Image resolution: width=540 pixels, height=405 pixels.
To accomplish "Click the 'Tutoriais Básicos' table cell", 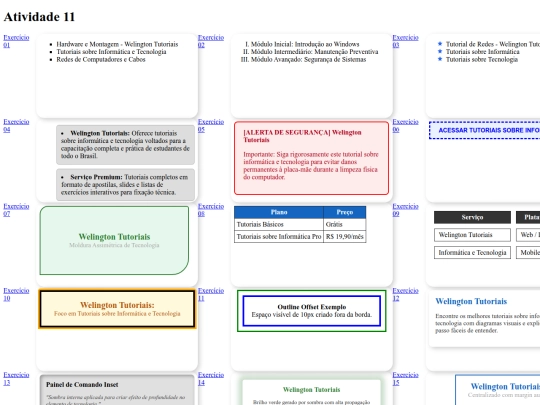I will pyautogui.click(x=279, y=224).
